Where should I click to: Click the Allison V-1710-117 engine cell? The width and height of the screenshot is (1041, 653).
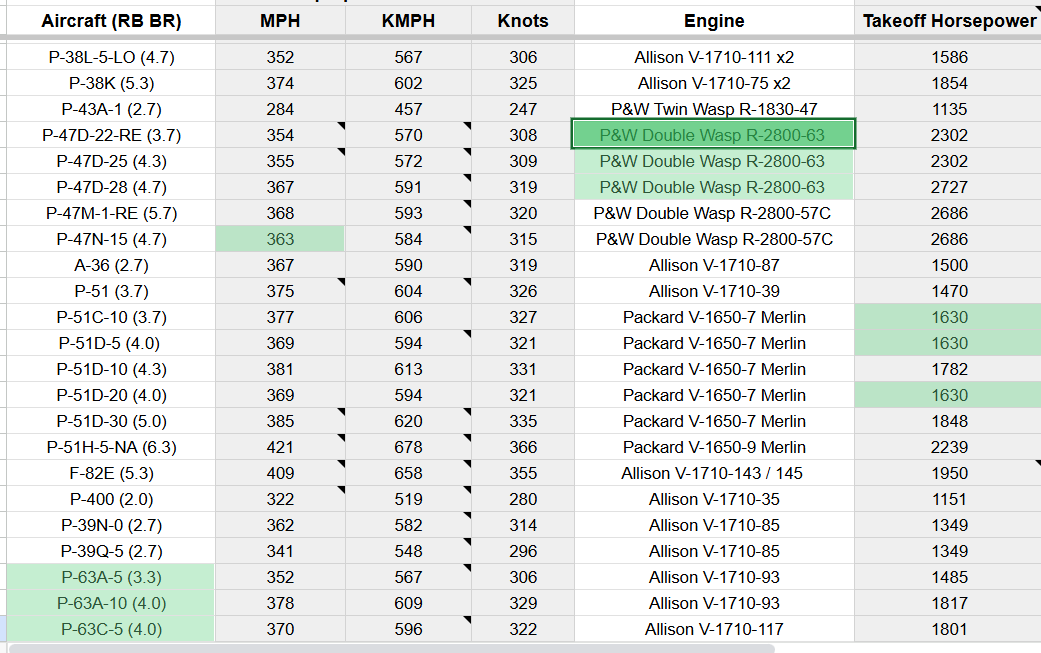tap(713, 629)
